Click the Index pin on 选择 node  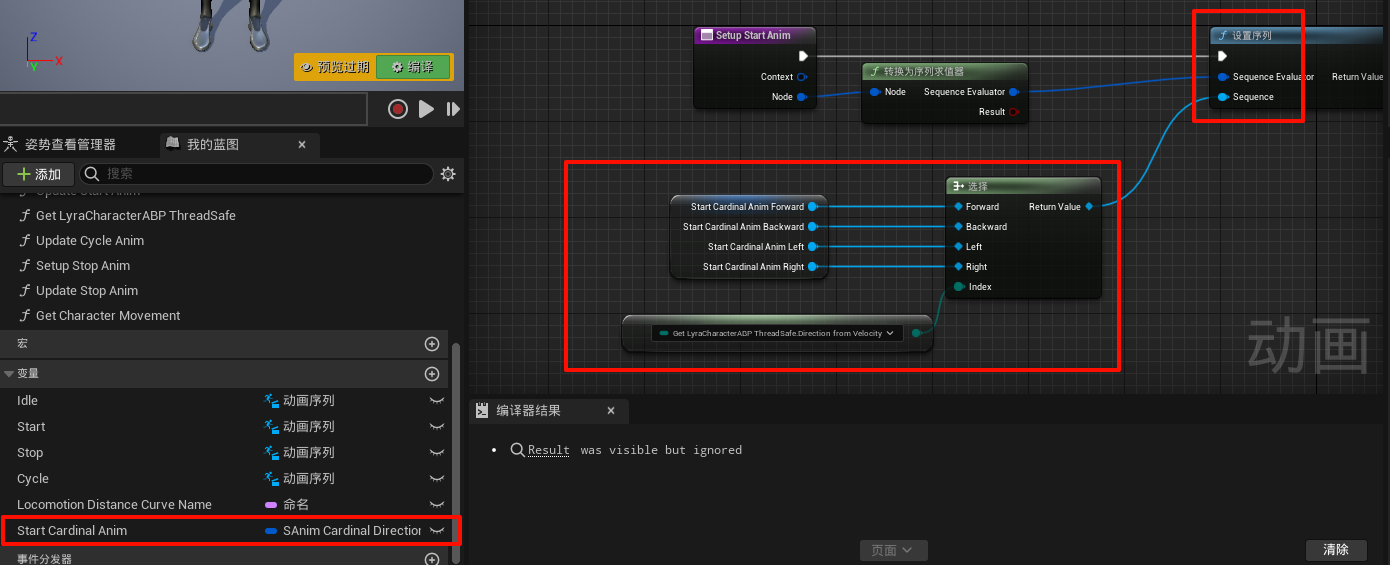tap(958, 287)
